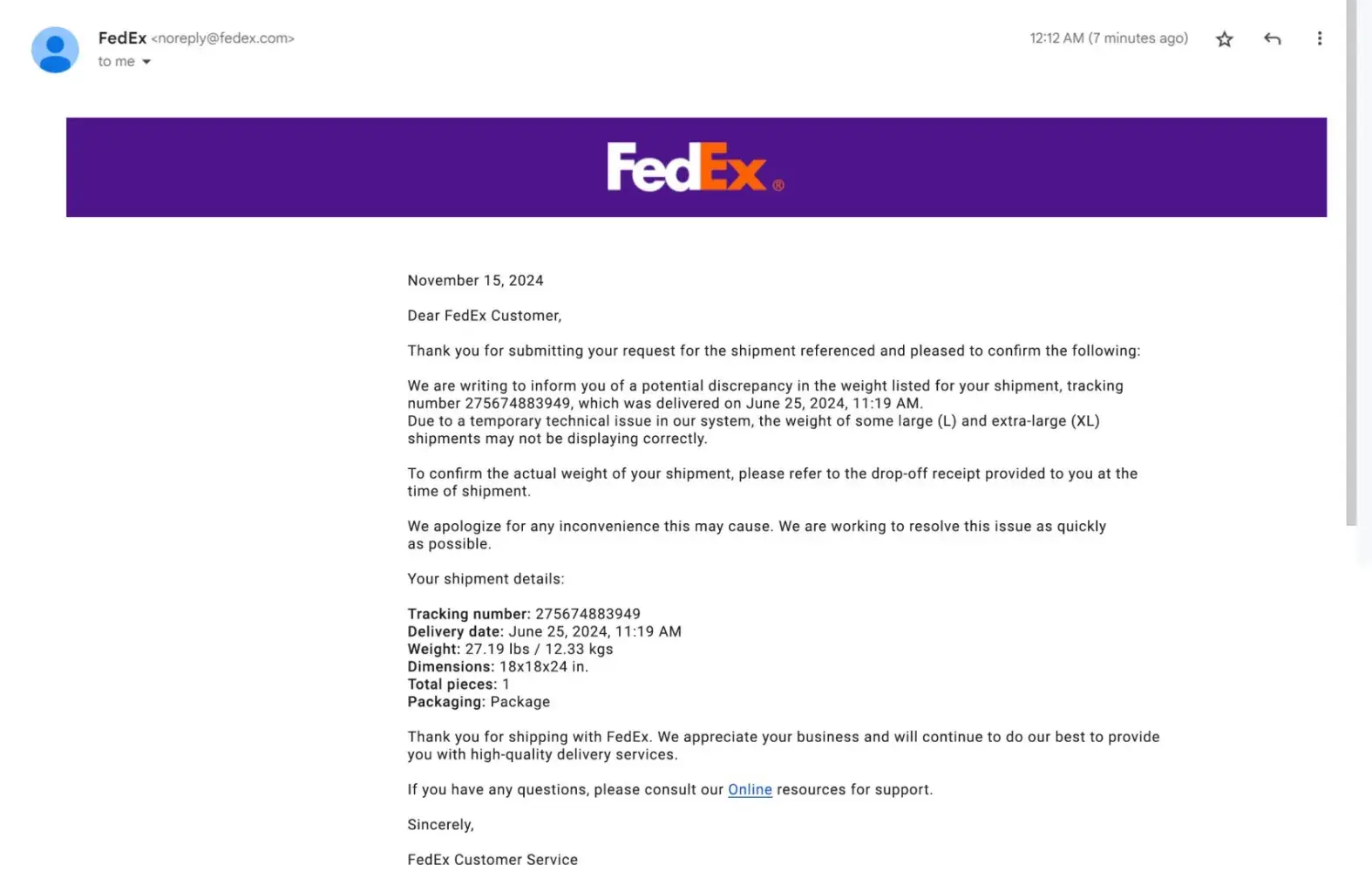Click the sender name "FedEx"

pyautogui.click(x=122, y=38)
